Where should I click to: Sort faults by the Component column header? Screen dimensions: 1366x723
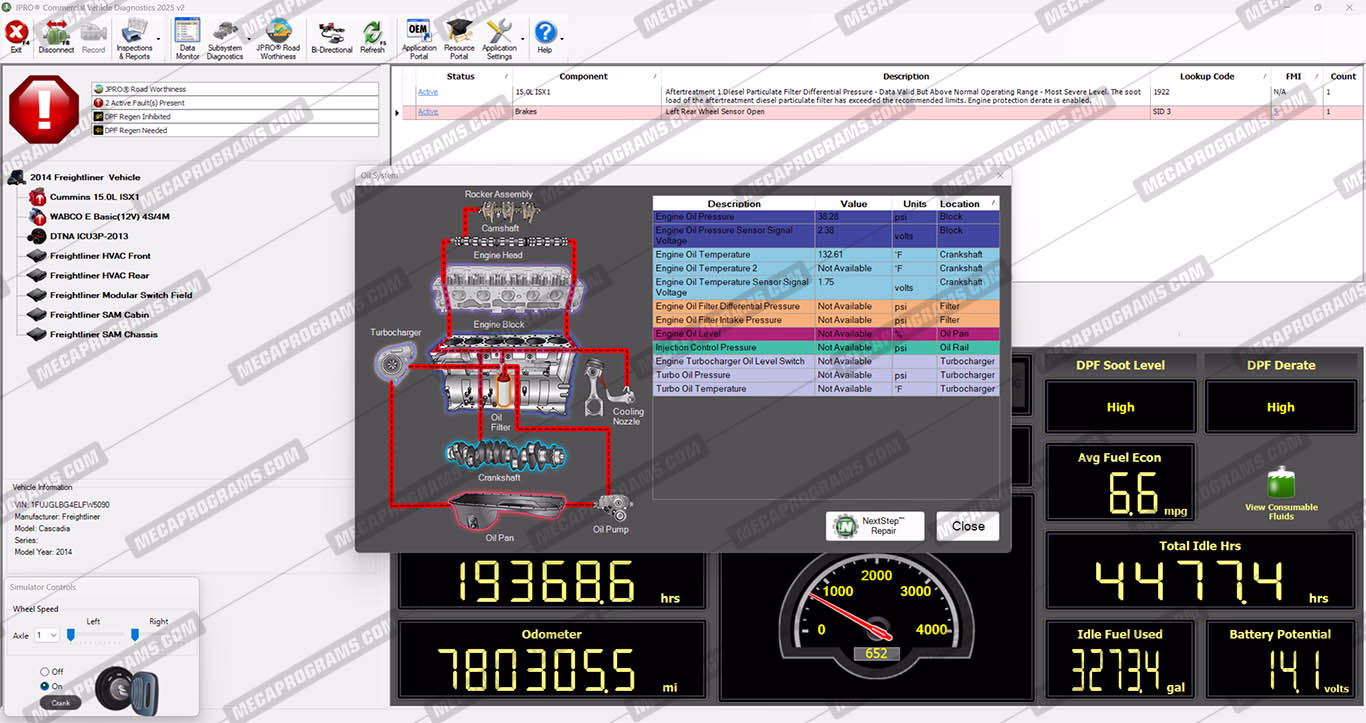coord(584,76)
